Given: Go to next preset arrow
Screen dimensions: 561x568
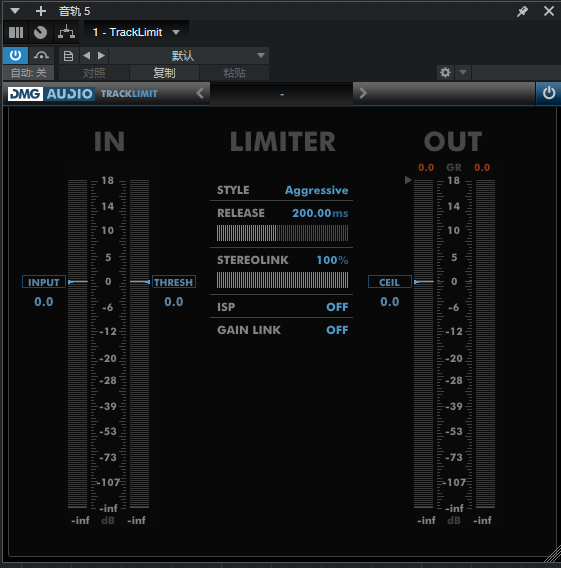Looking at the screenshot, I should point(101,55).
